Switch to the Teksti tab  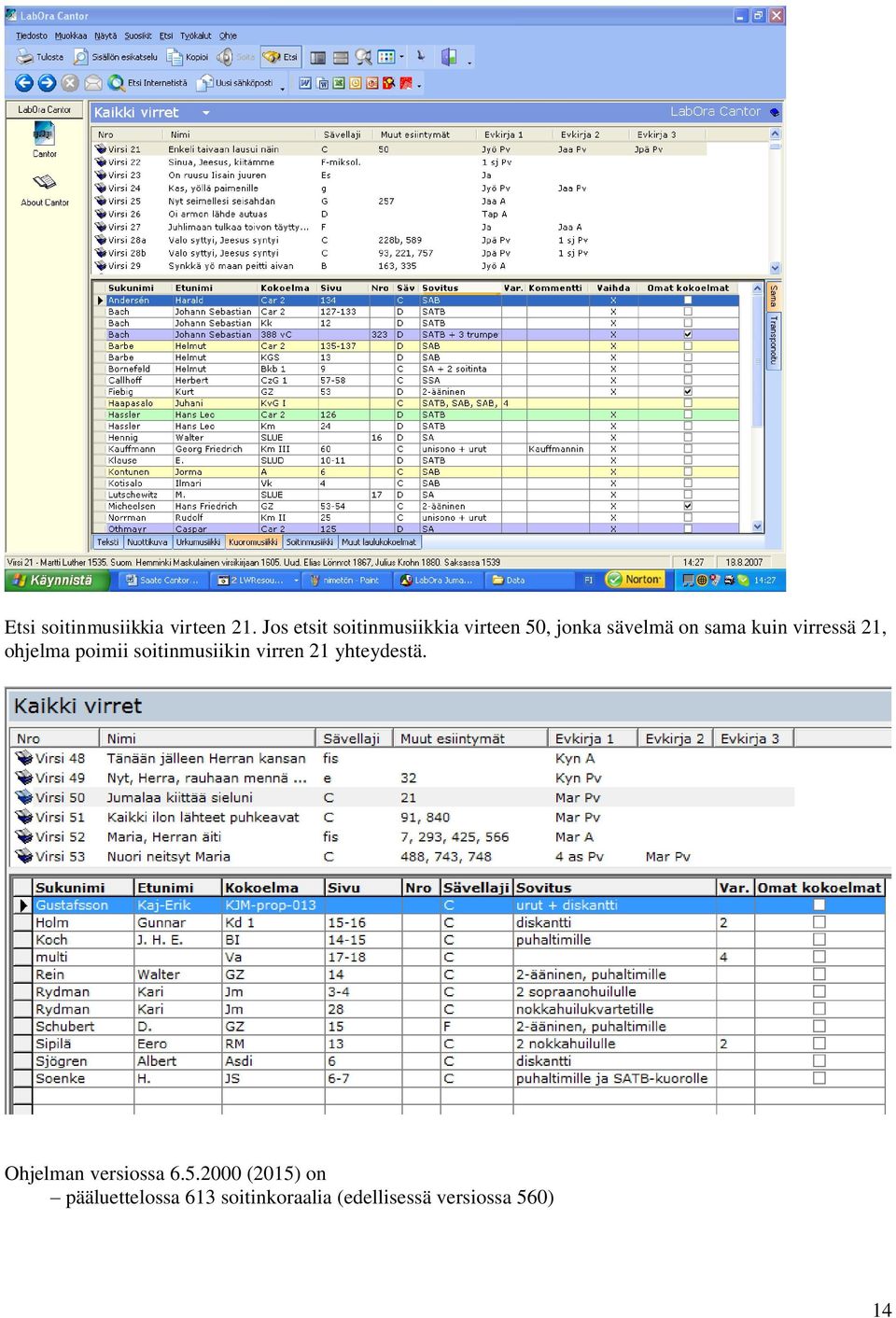pos(108,542)
